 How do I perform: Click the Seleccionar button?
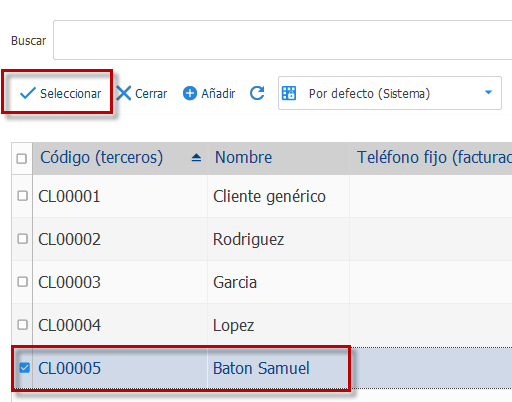(60, 93)
